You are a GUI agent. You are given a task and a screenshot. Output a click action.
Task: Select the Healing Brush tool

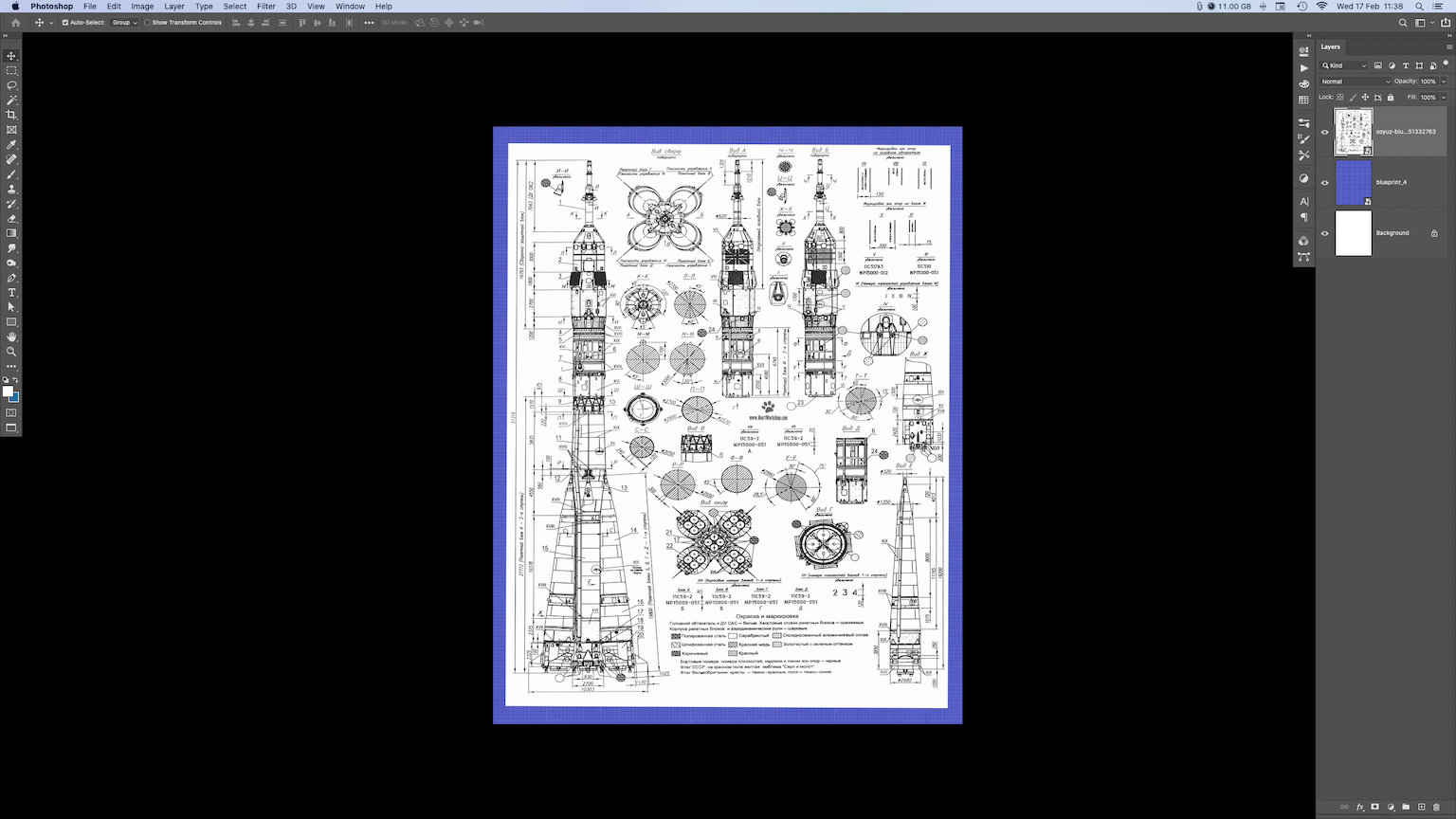(x=11, y=159)
